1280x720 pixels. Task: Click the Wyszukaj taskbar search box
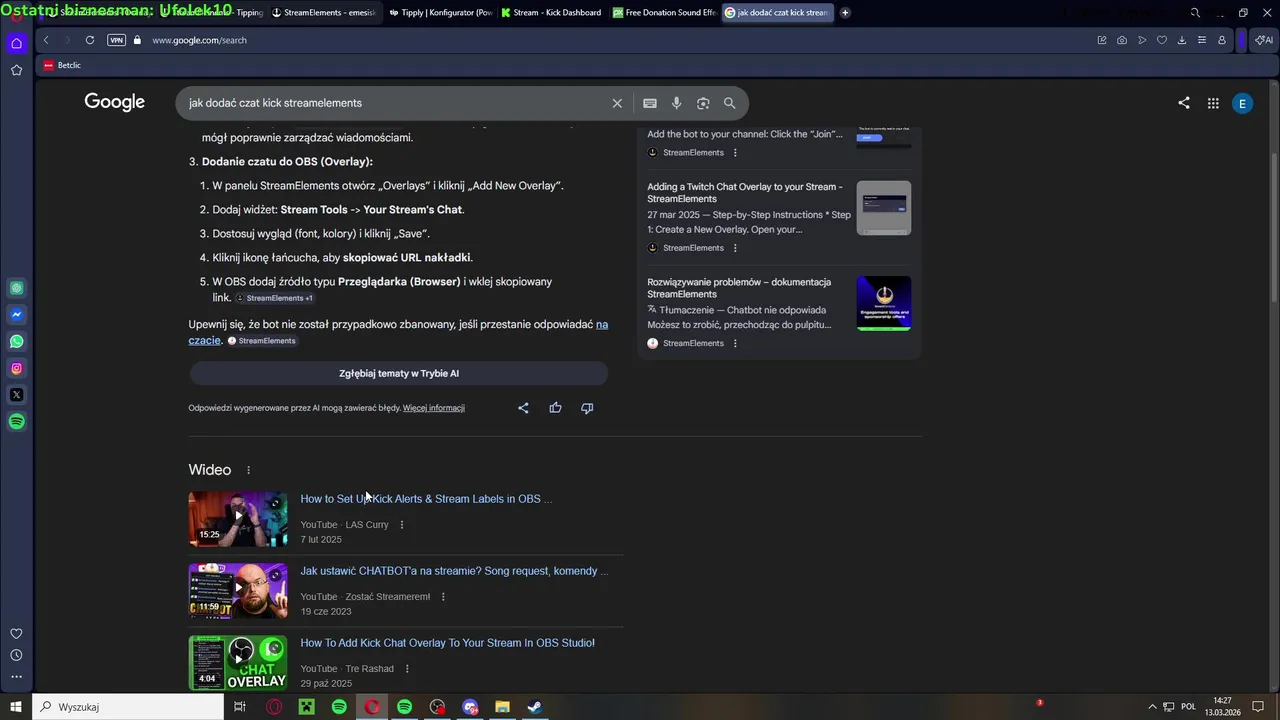click(x=128, y=707)
